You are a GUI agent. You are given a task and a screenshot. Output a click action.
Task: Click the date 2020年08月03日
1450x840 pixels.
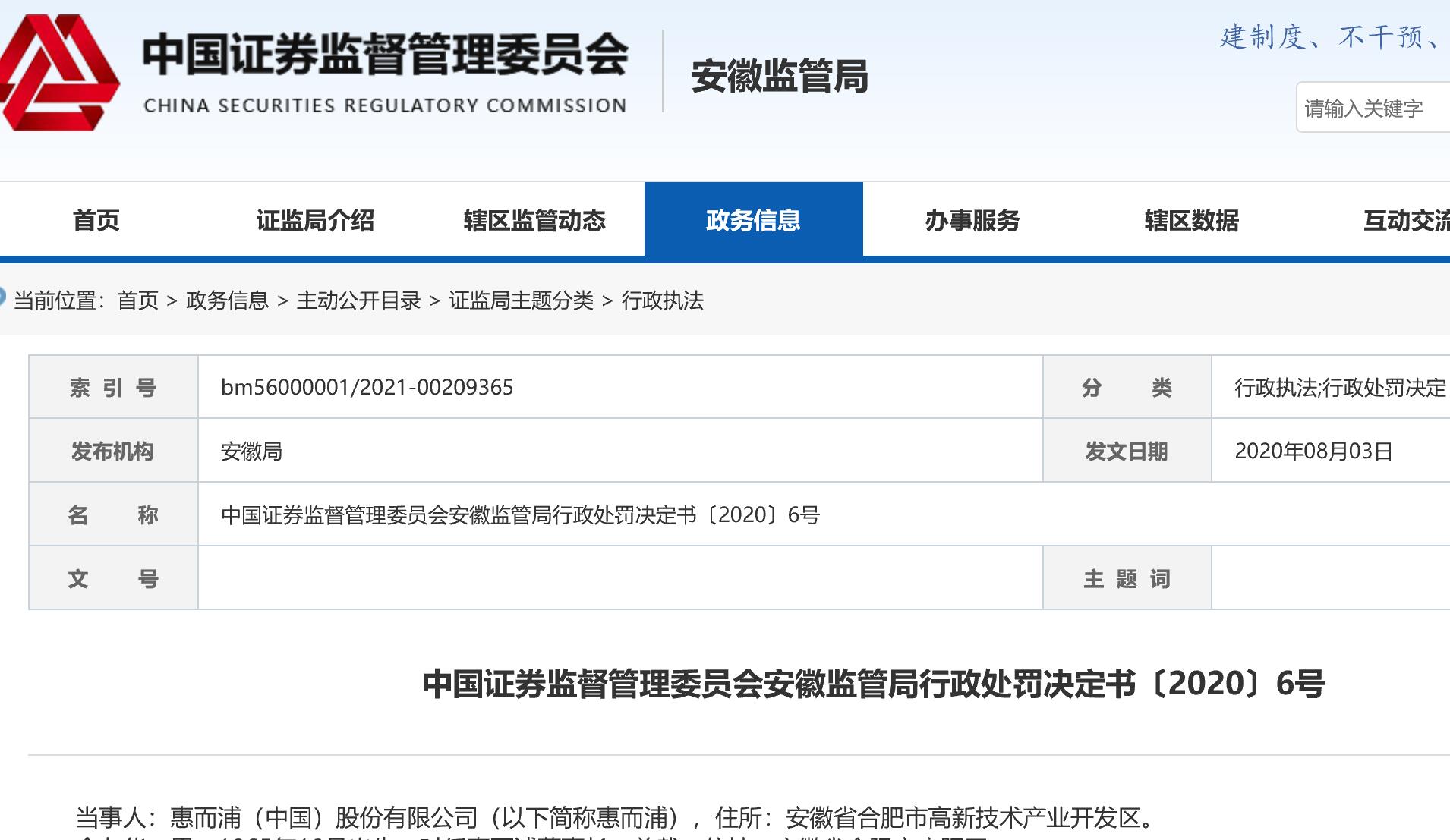(x=1313, y=451)
